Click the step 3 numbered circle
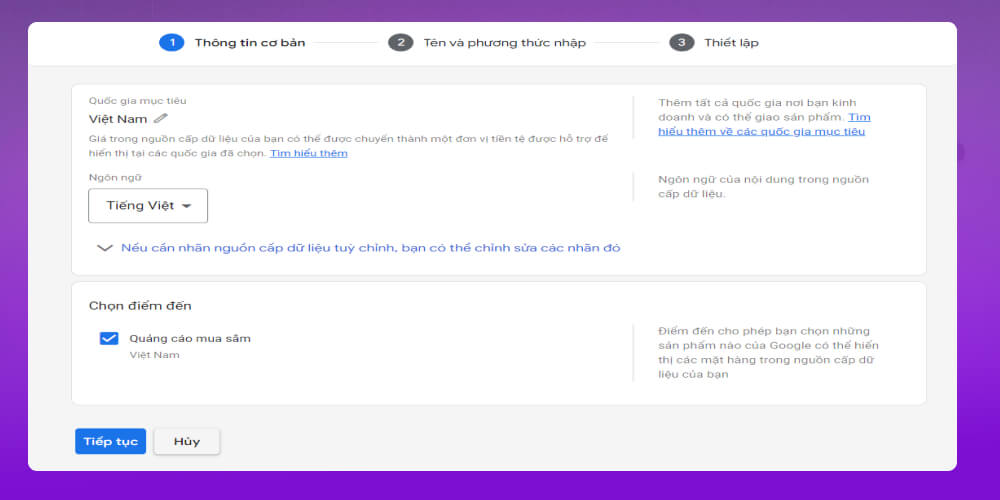Screen dimensions: 1000x500 pos(681,42)
